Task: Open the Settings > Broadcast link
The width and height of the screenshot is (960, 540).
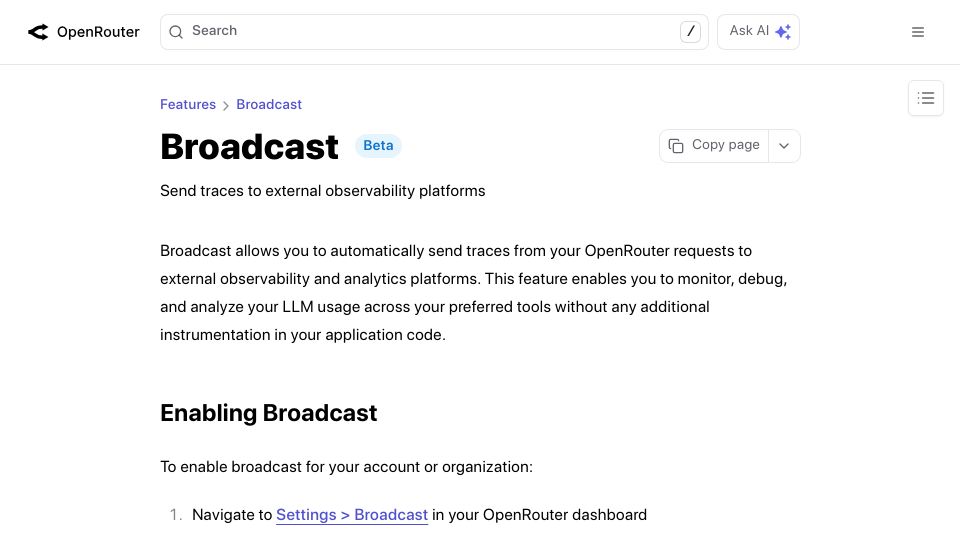Action: (352, 515)
